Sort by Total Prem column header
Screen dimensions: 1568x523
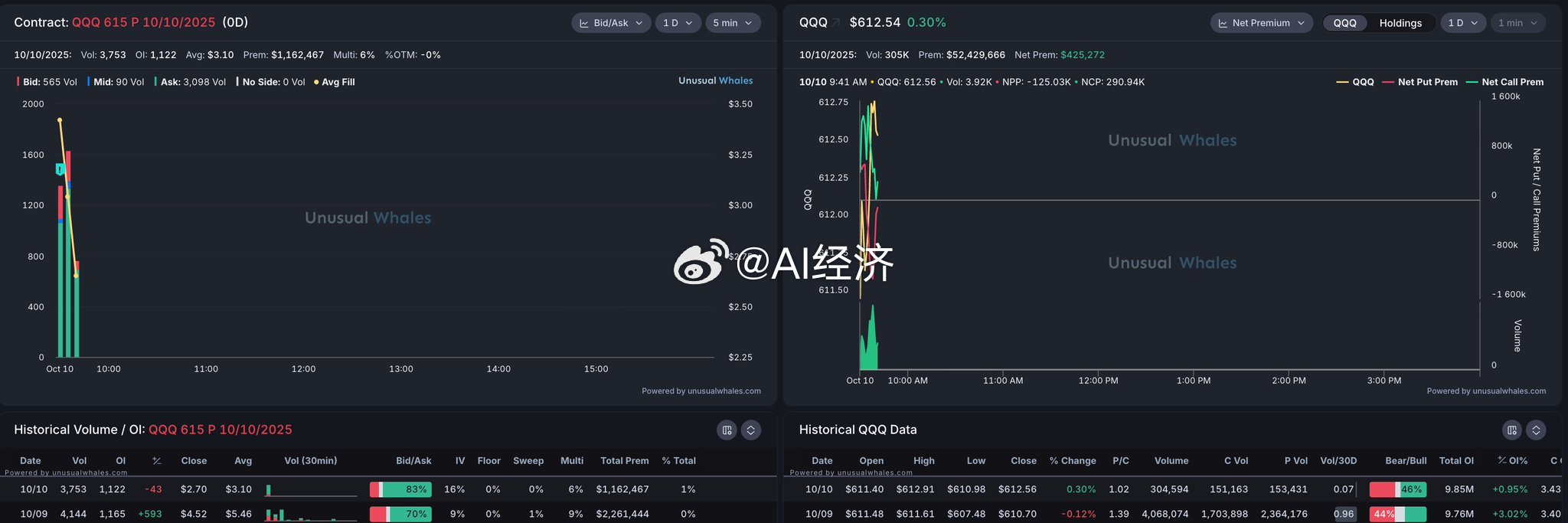(625, 461)
